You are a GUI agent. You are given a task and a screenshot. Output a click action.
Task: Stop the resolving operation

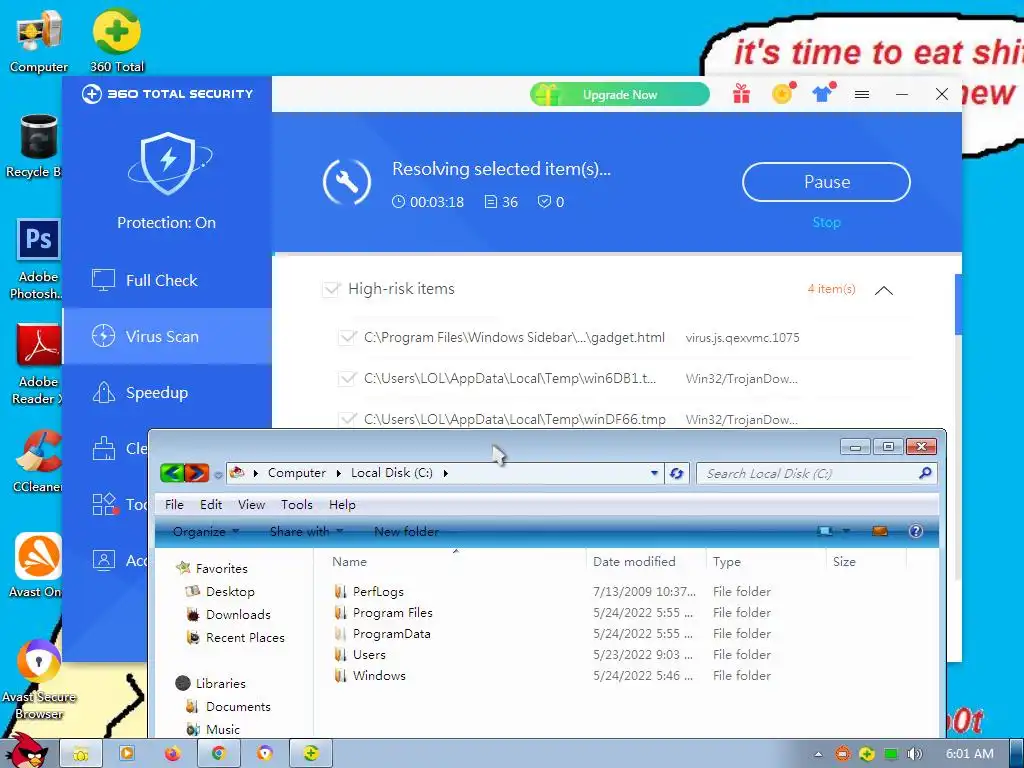click(826, 223)
